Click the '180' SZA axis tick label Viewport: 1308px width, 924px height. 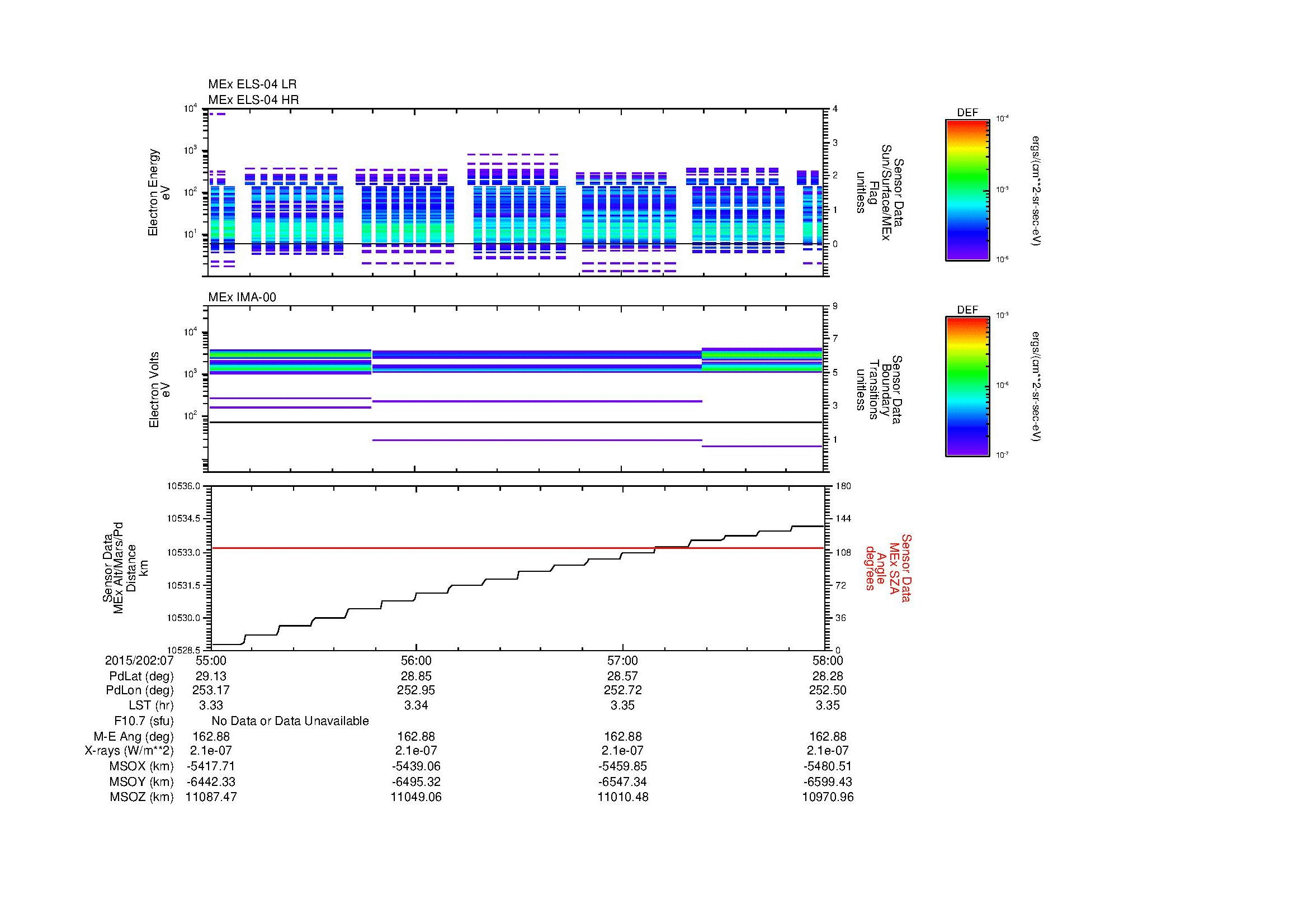coord(843,486)
